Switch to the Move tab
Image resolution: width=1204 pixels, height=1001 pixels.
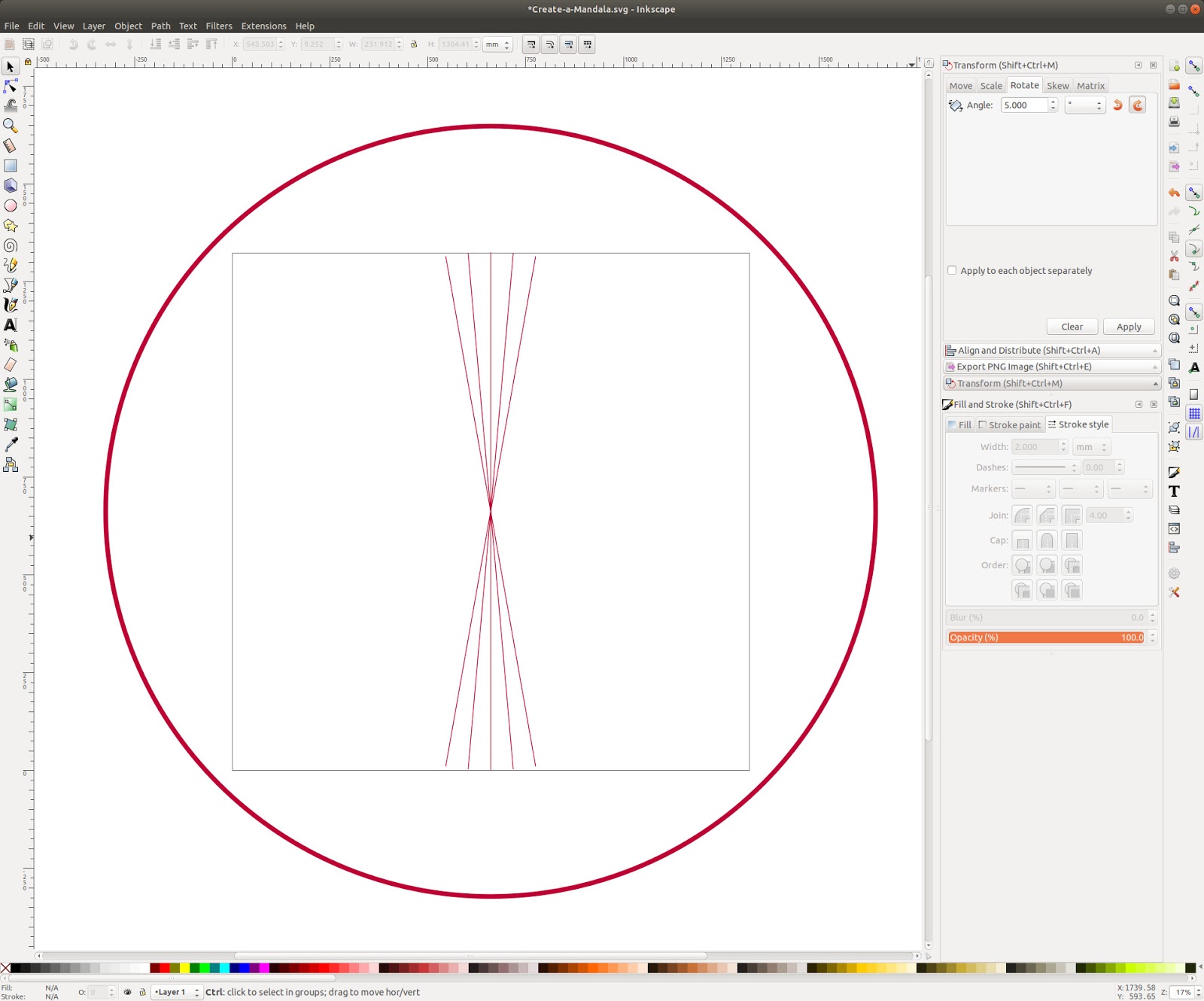[961, 86]
